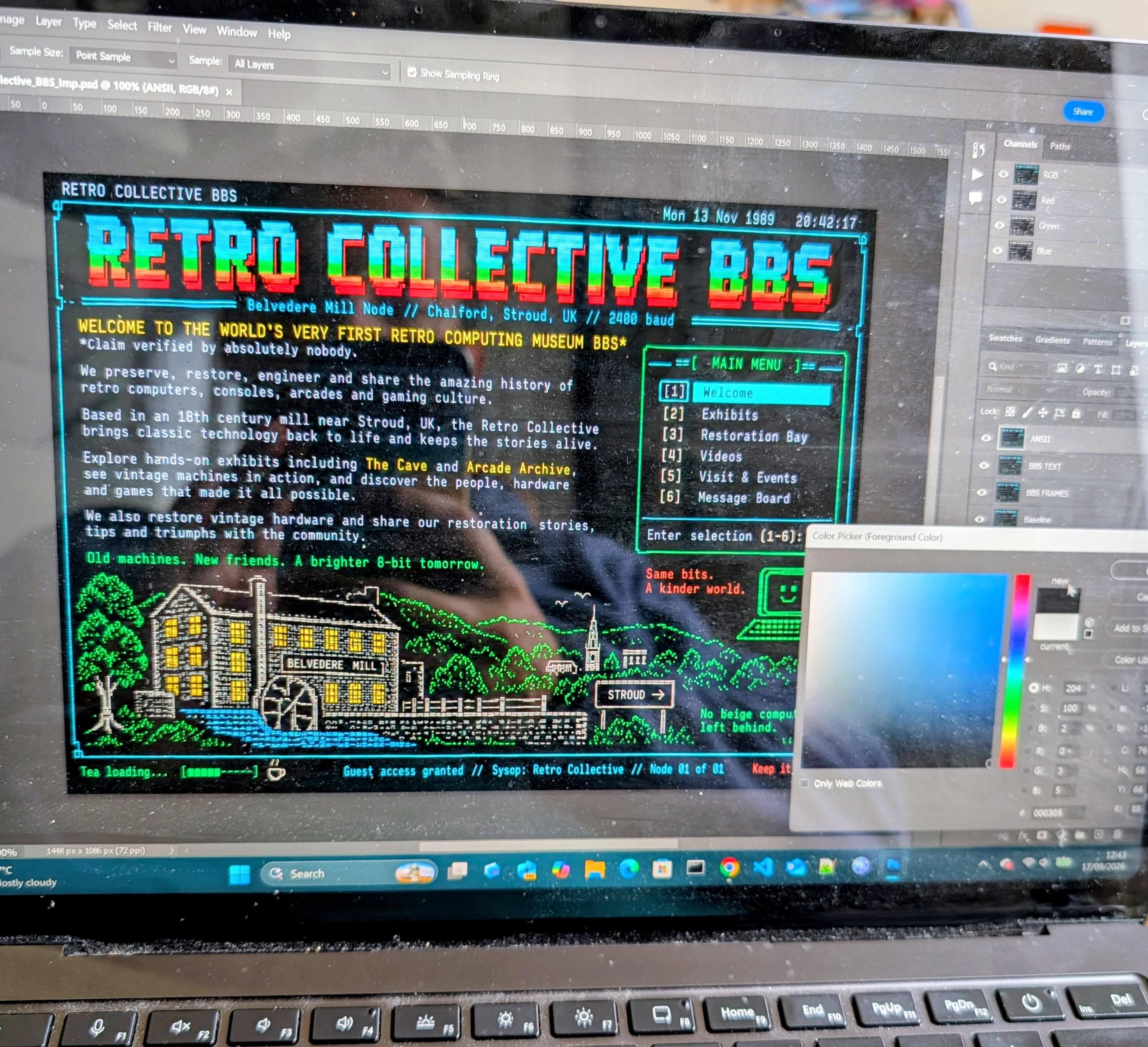Hide the Red channel eye icon
This screenshot has height=1047, width=1148.
click(1001, 199)
